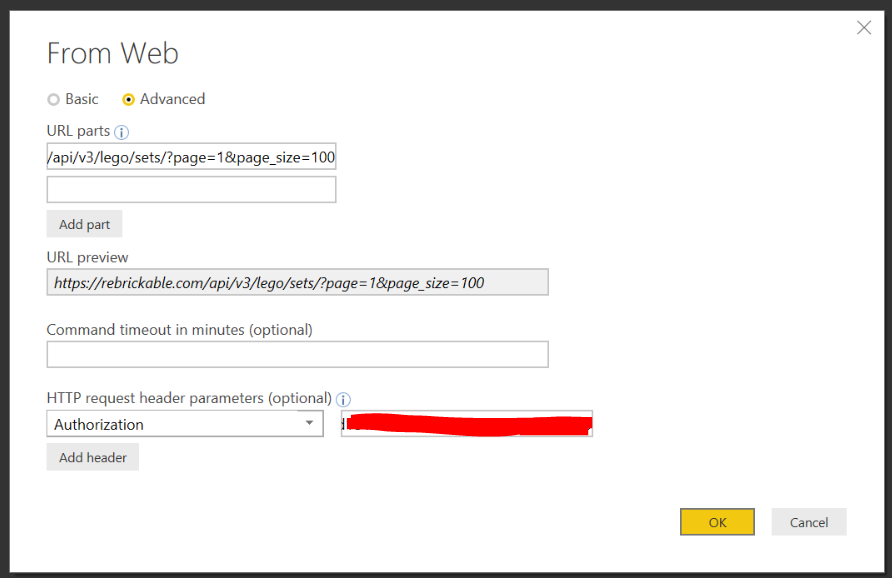Screen dimensions: 892x578
Task: Select the Basic radio button
Action: (52, 98)
